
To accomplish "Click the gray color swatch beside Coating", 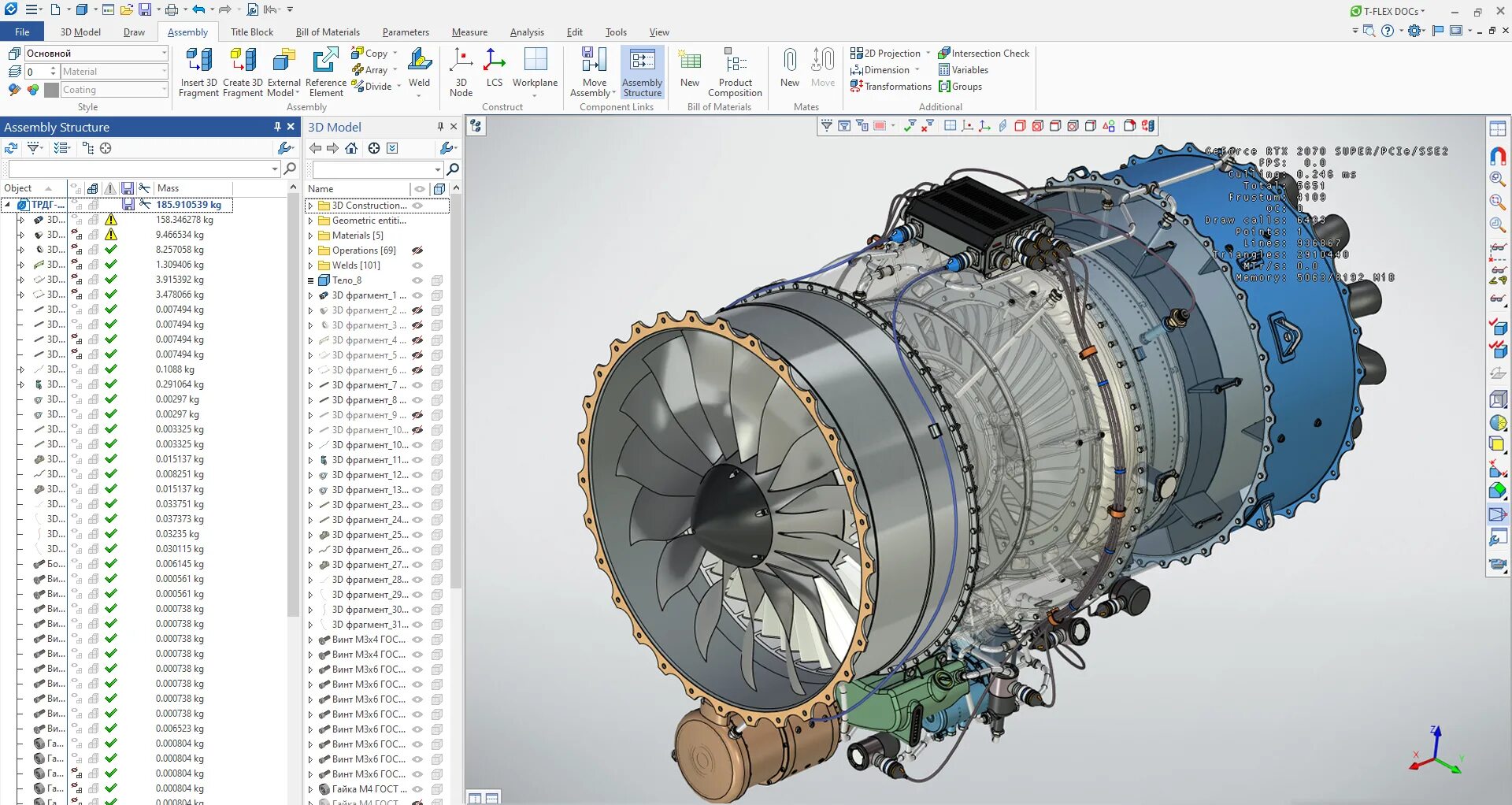I will [x=52, y=90].
